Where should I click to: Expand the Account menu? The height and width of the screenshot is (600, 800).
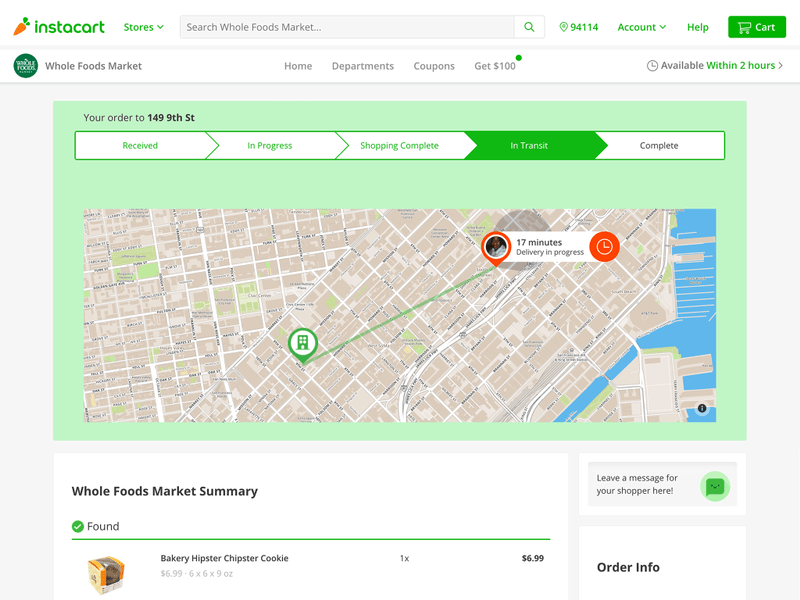pyautogui.click(x=641, y=27)
